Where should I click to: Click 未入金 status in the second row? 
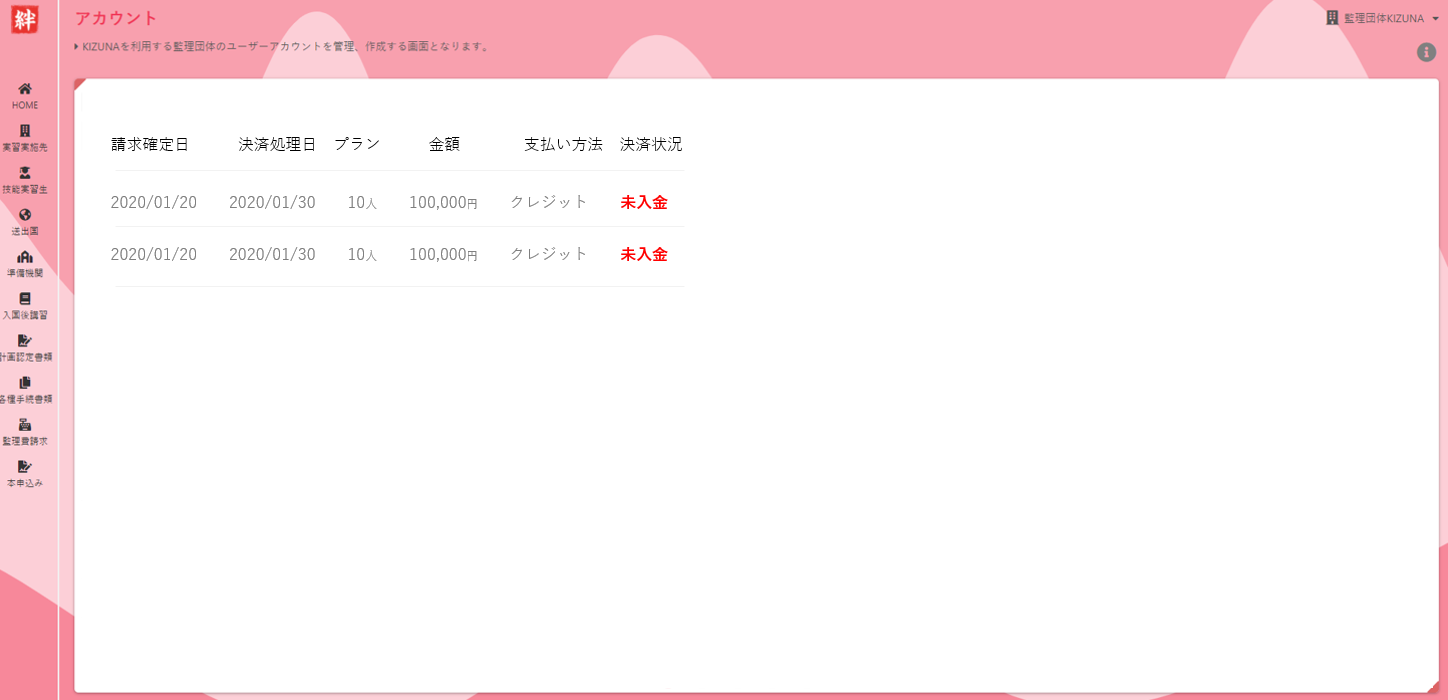(x=644, y=254)
